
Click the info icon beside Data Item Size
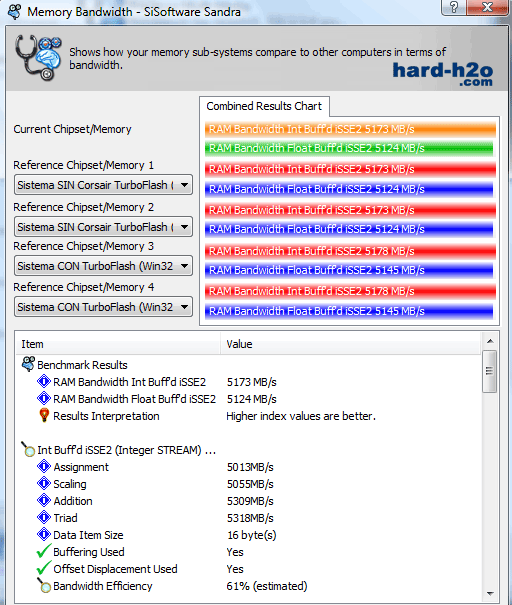coord(44,534)
